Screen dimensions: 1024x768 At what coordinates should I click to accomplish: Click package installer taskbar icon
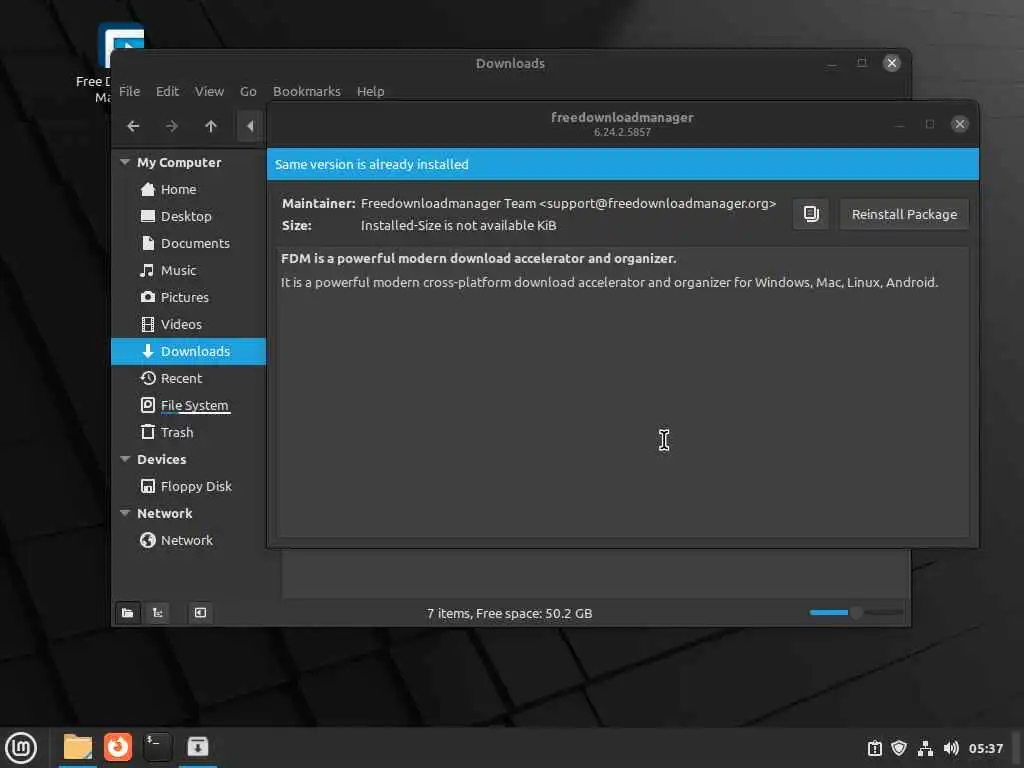point(197,747)
